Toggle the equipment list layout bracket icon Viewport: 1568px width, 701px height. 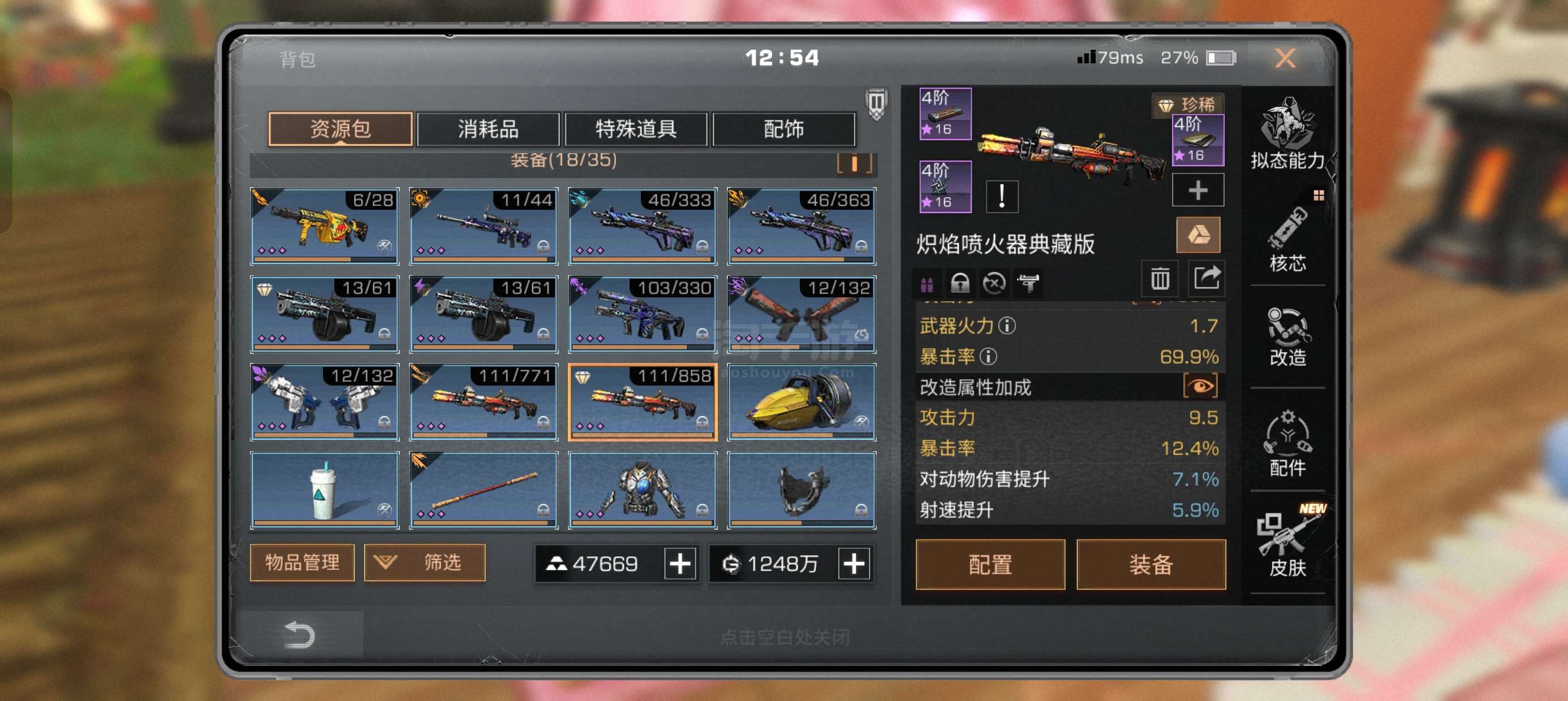[855, 162]
